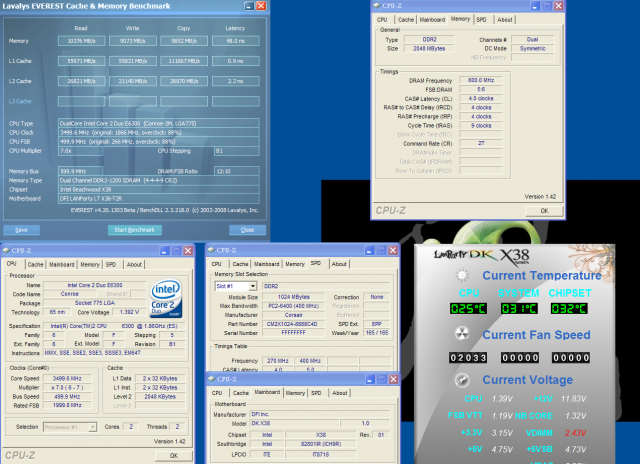Click L1 Cache Copy value 111667 MB/s
The width and height of the screenshot is (640, 464).
184,61
